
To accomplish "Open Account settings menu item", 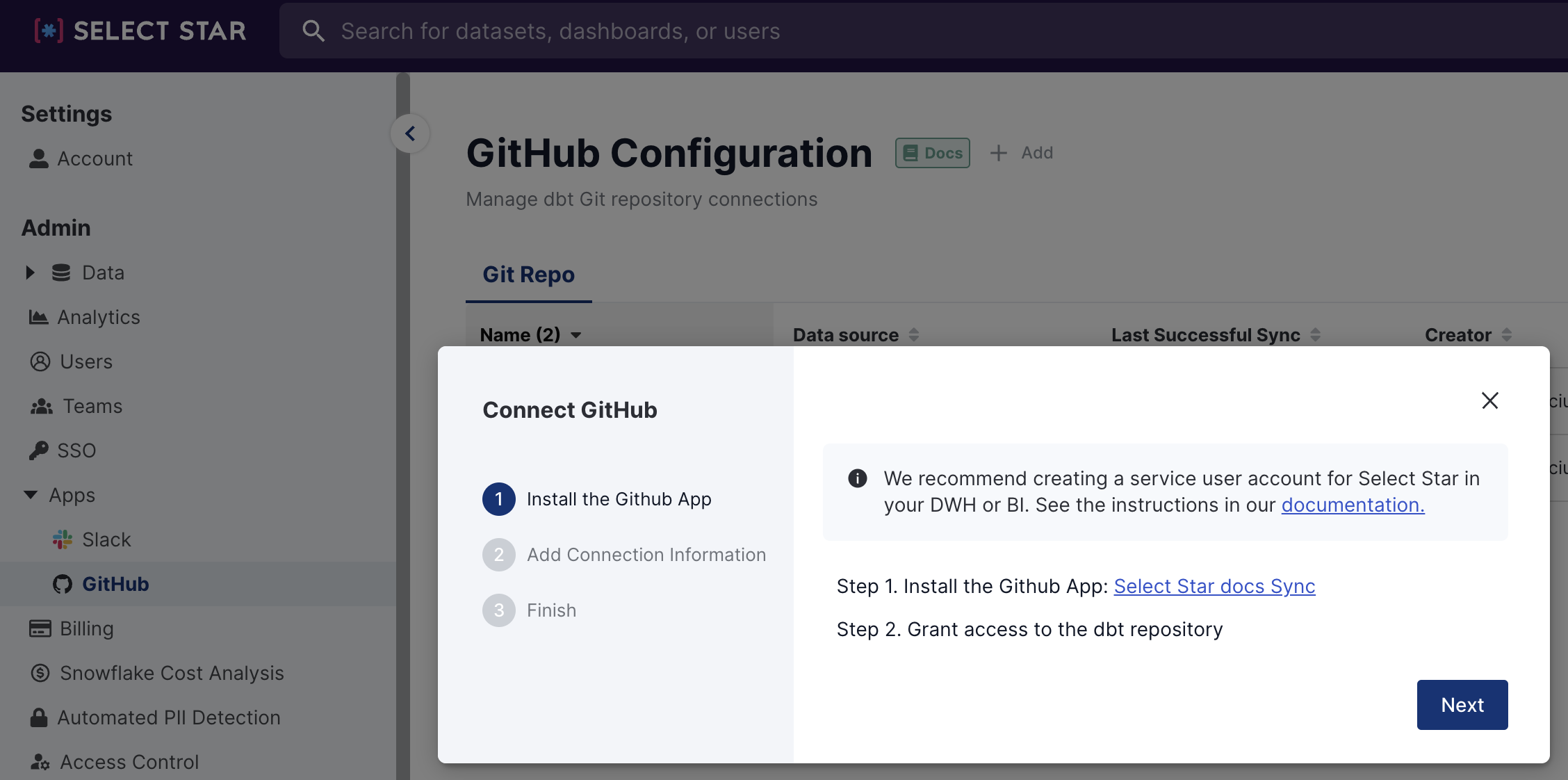I will (x=95, y=159).
